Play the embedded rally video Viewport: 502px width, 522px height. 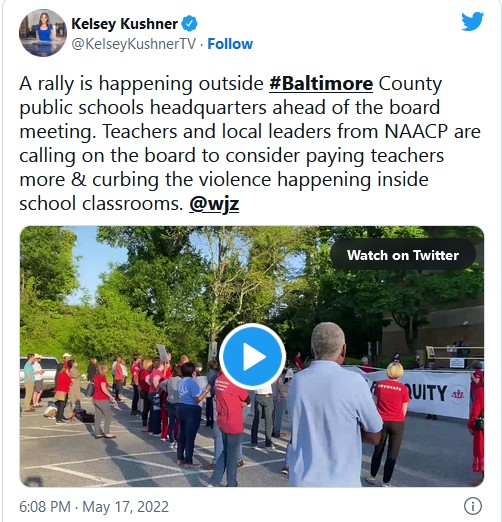[252, 357]
